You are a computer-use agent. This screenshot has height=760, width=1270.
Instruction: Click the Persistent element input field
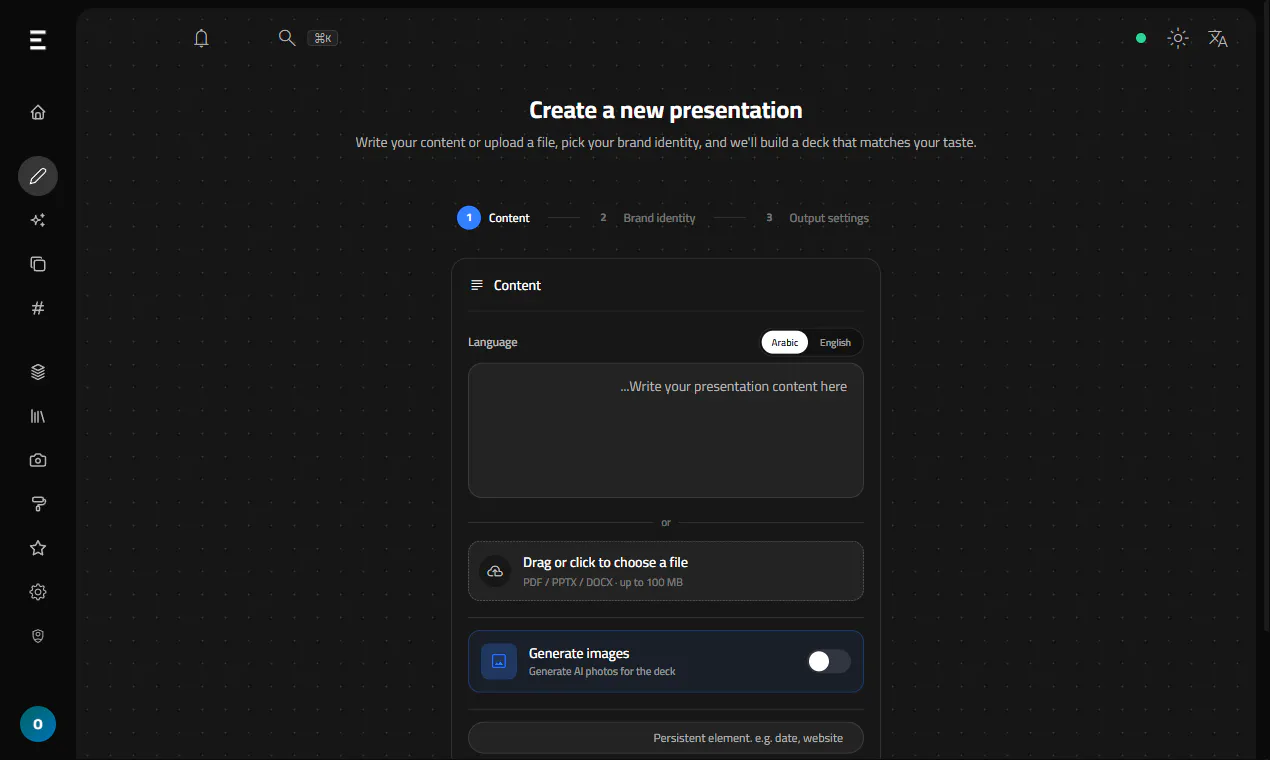click(666, 738)
